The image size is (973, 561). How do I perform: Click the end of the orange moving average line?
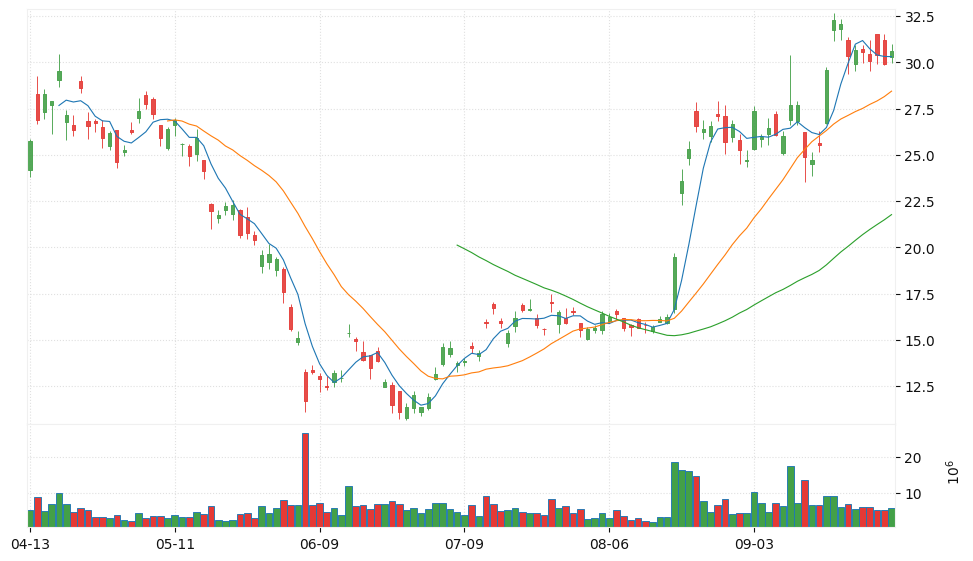click(892, 91)
